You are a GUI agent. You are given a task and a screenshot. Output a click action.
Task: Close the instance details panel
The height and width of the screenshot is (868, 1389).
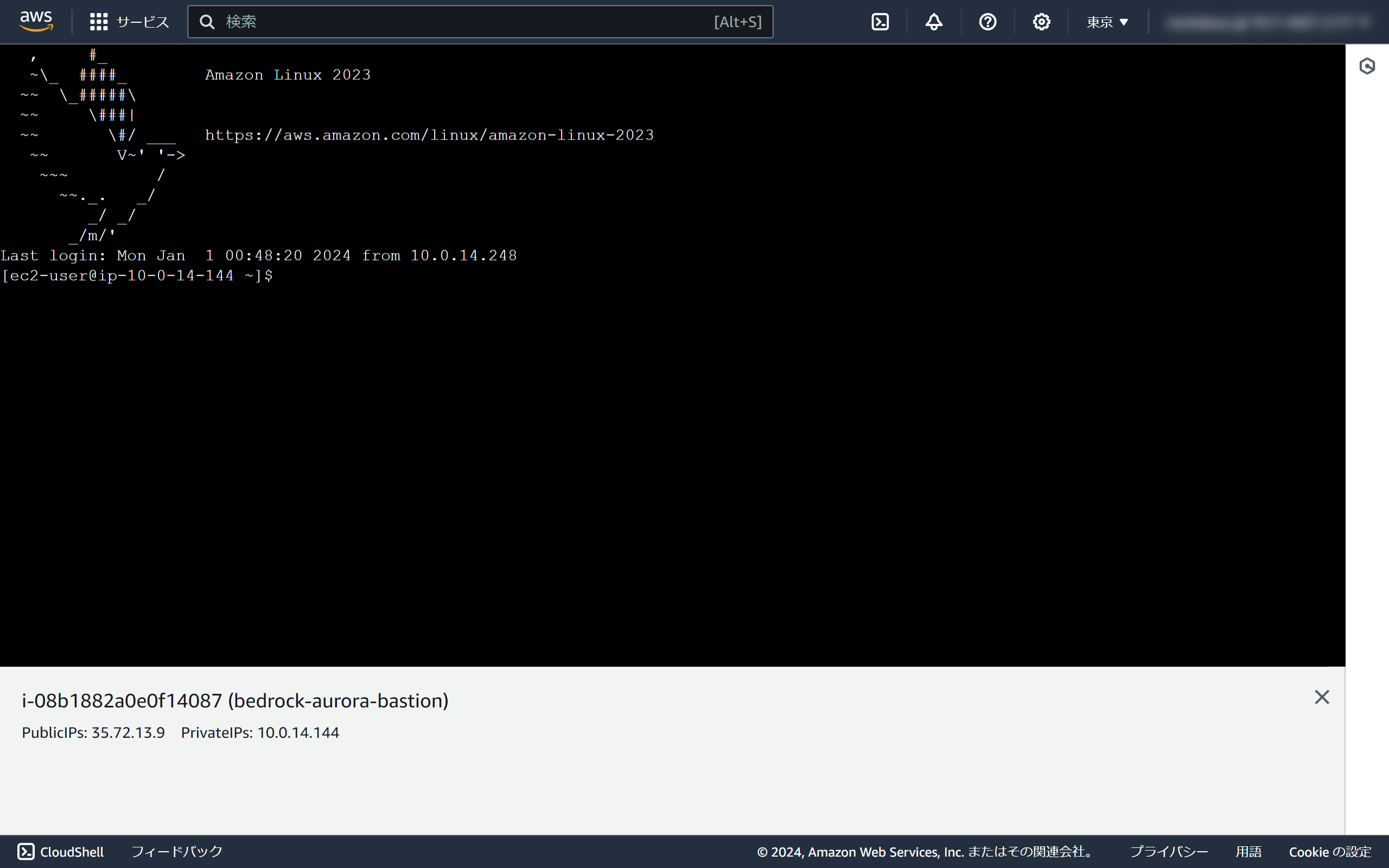pos(1321,697)
